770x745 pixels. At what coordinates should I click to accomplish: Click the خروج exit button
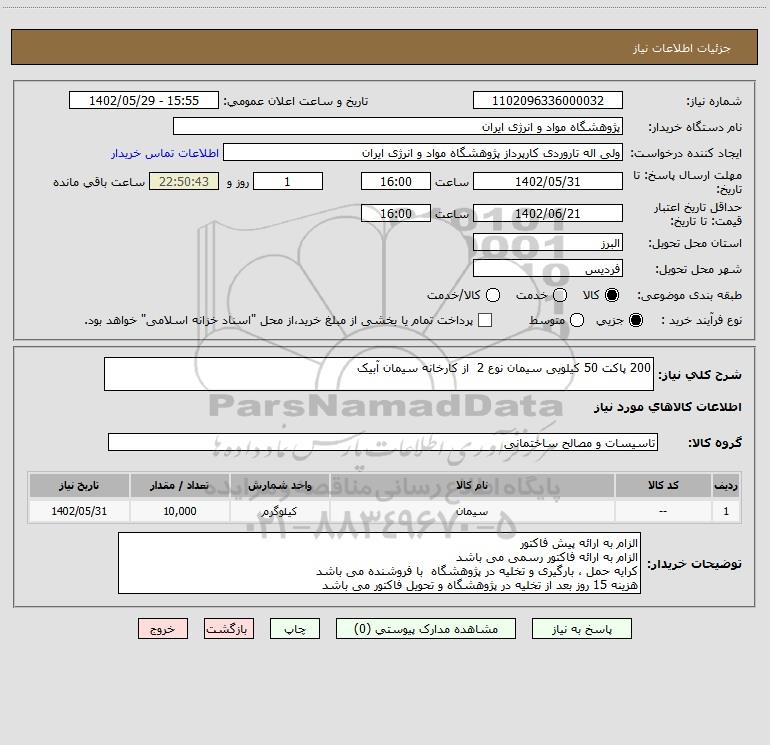pyautogui.click(x=163, y=629)
